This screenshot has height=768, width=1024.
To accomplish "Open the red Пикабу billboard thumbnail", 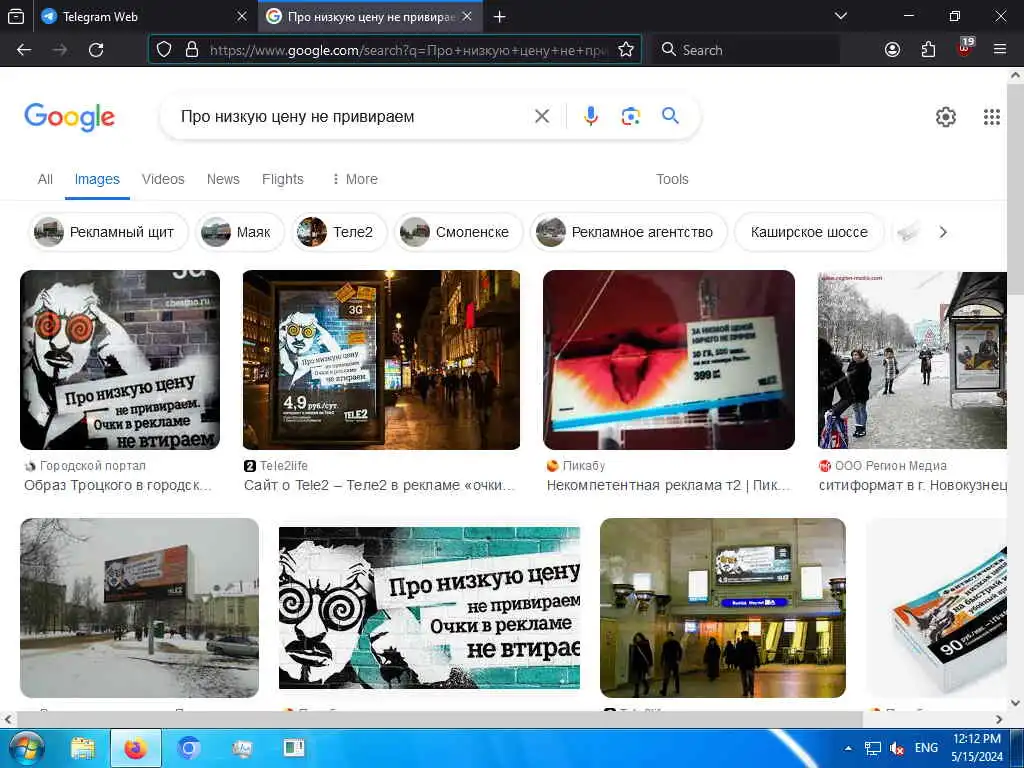I will [669, 360].
